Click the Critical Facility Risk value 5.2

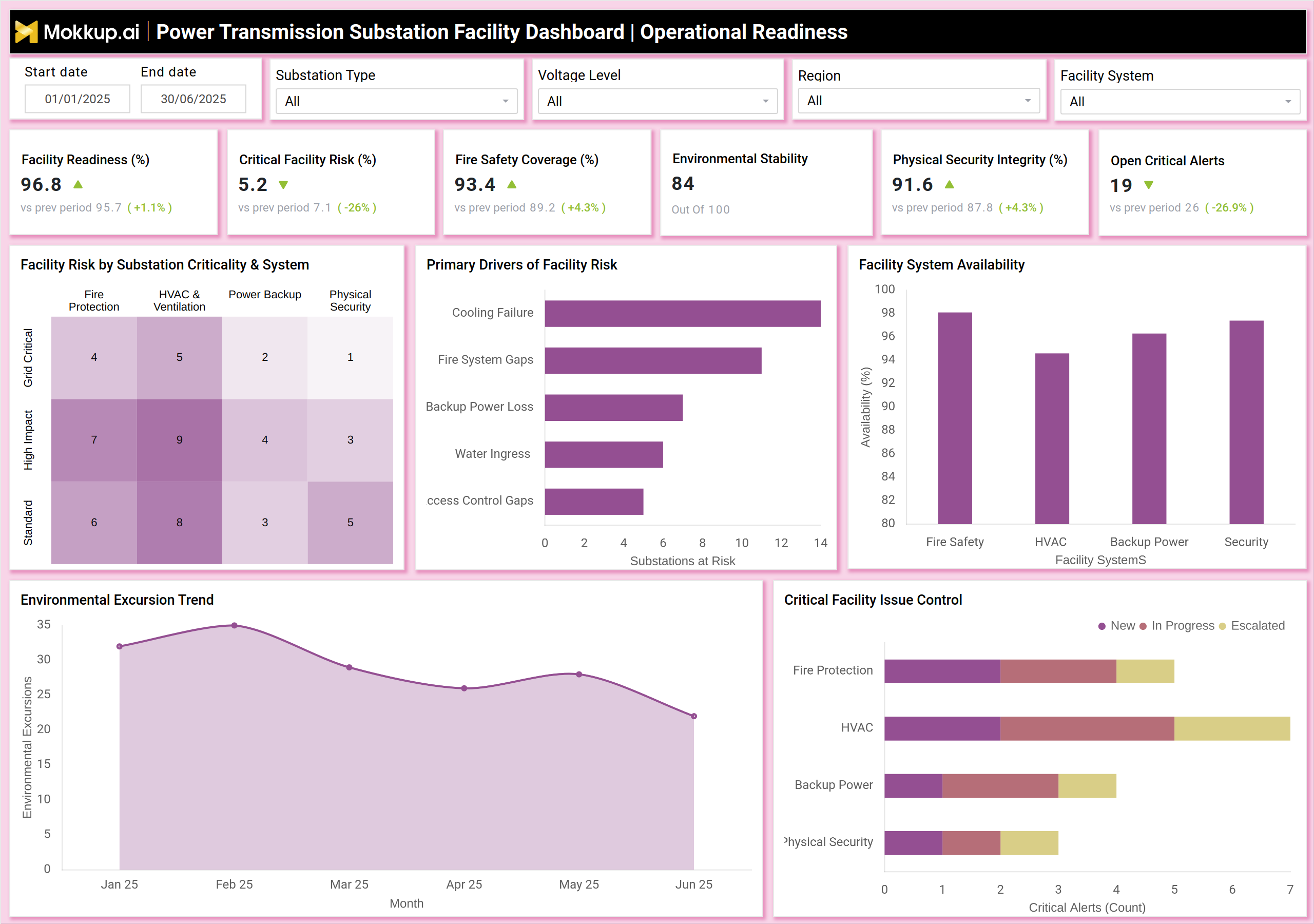click(x=253, y=184)
